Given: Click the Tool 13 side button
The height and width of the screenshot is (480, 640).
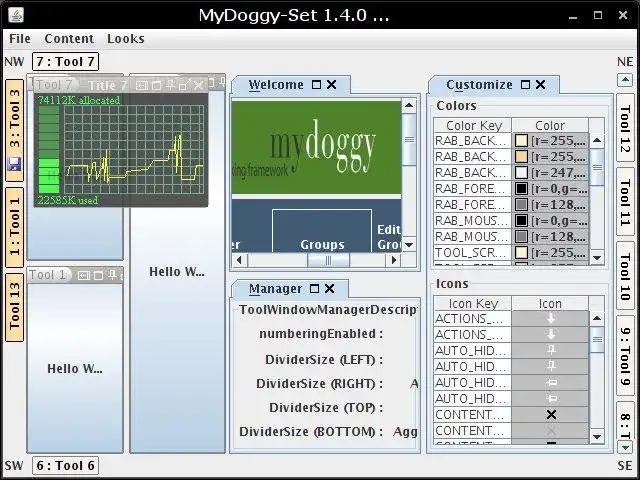Looking at the screenshot, I should (15, 307).
